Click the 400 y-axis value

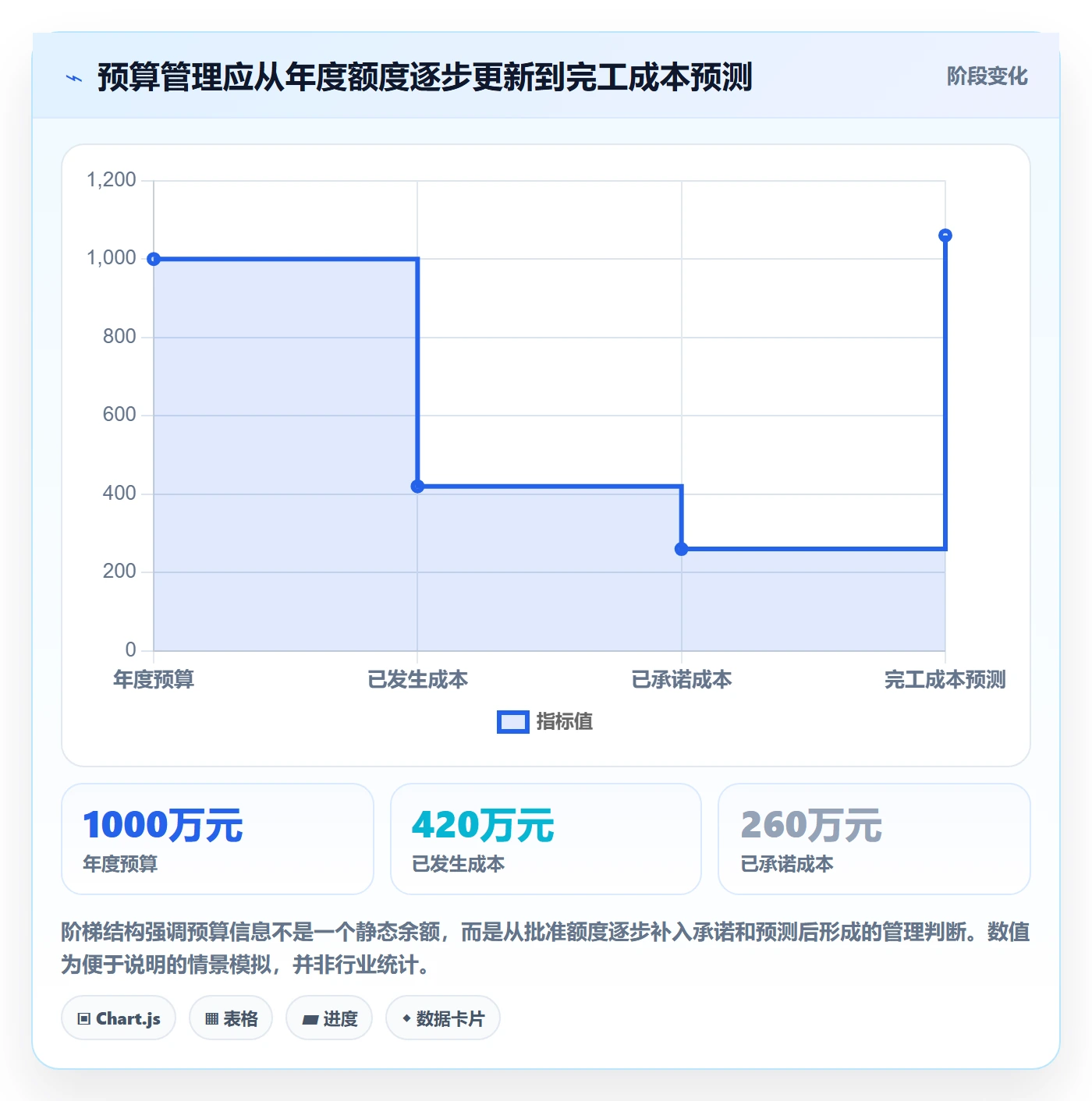[119, 494]
